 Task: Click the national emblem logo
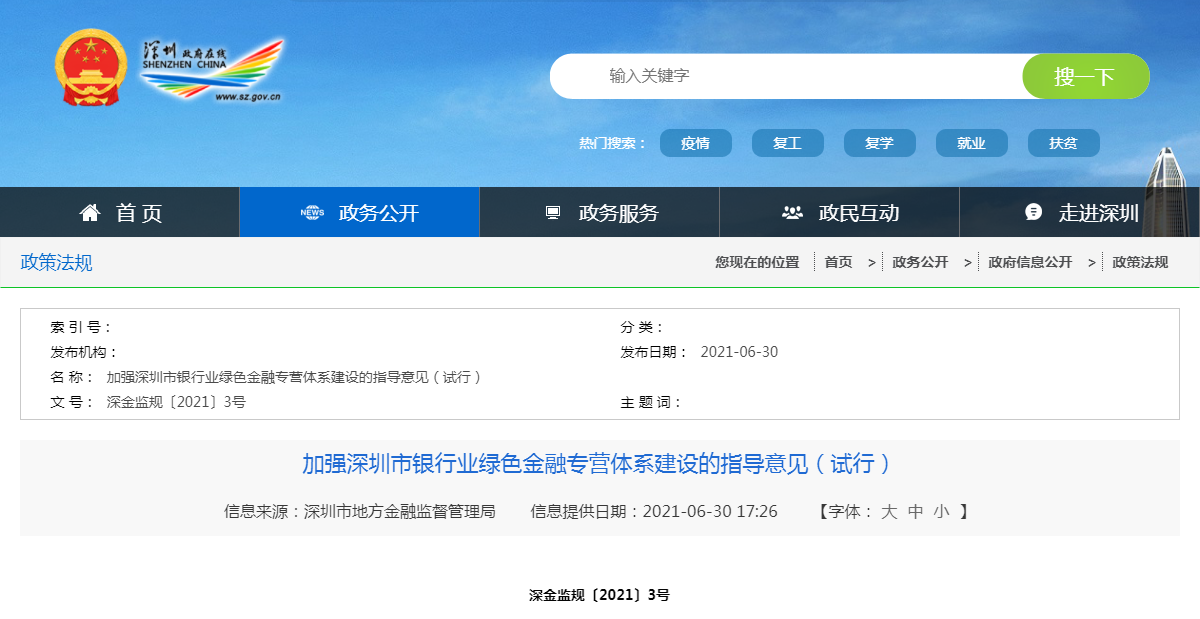coord(91,68)
